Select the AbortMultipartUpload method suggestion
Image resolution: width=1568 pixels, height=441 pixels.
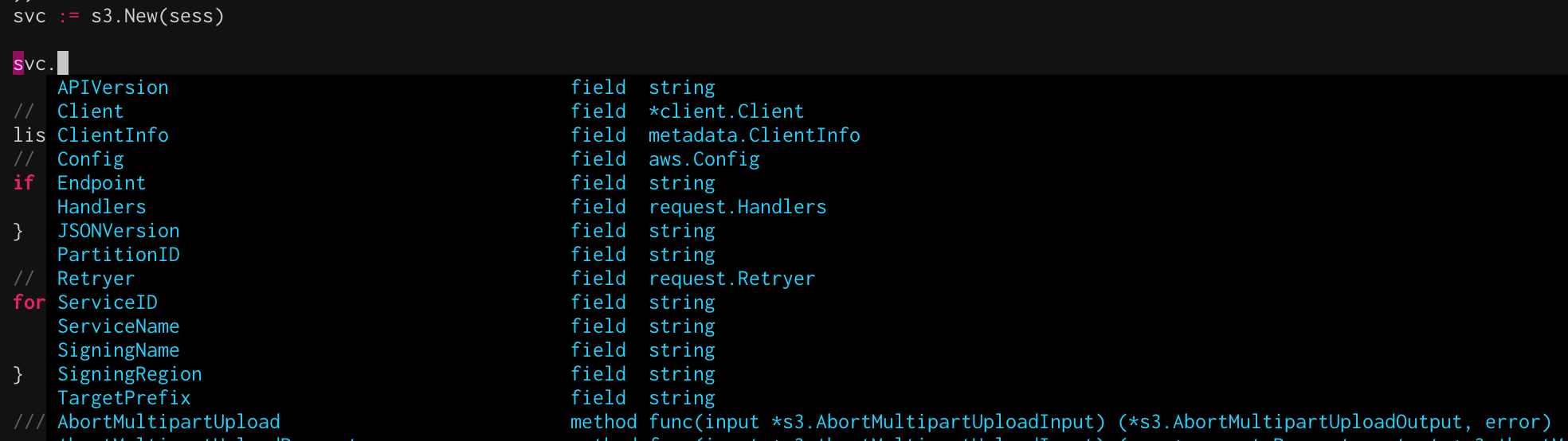point(168,422)
